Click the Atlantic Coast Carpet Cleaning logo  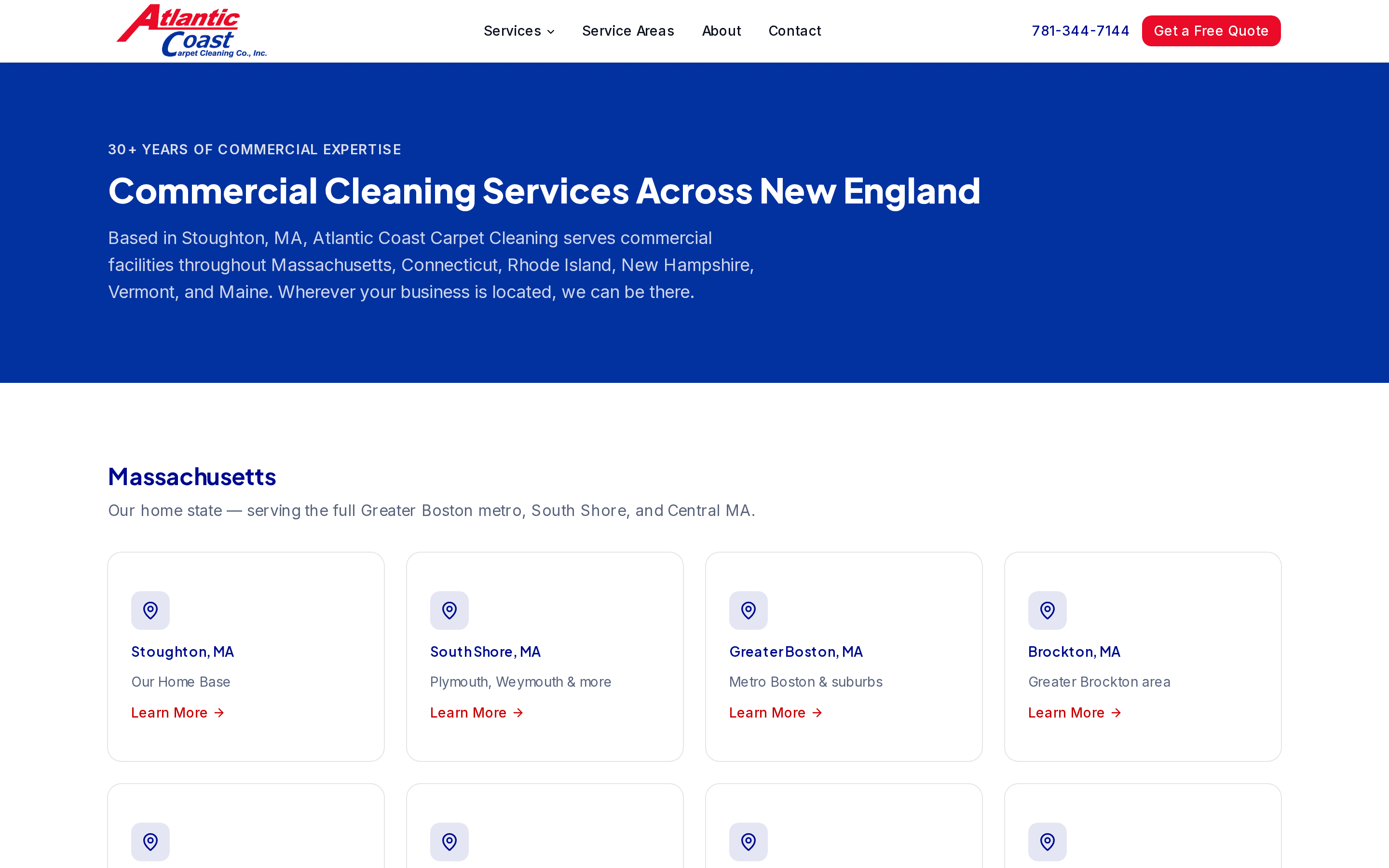pos(191,30)
